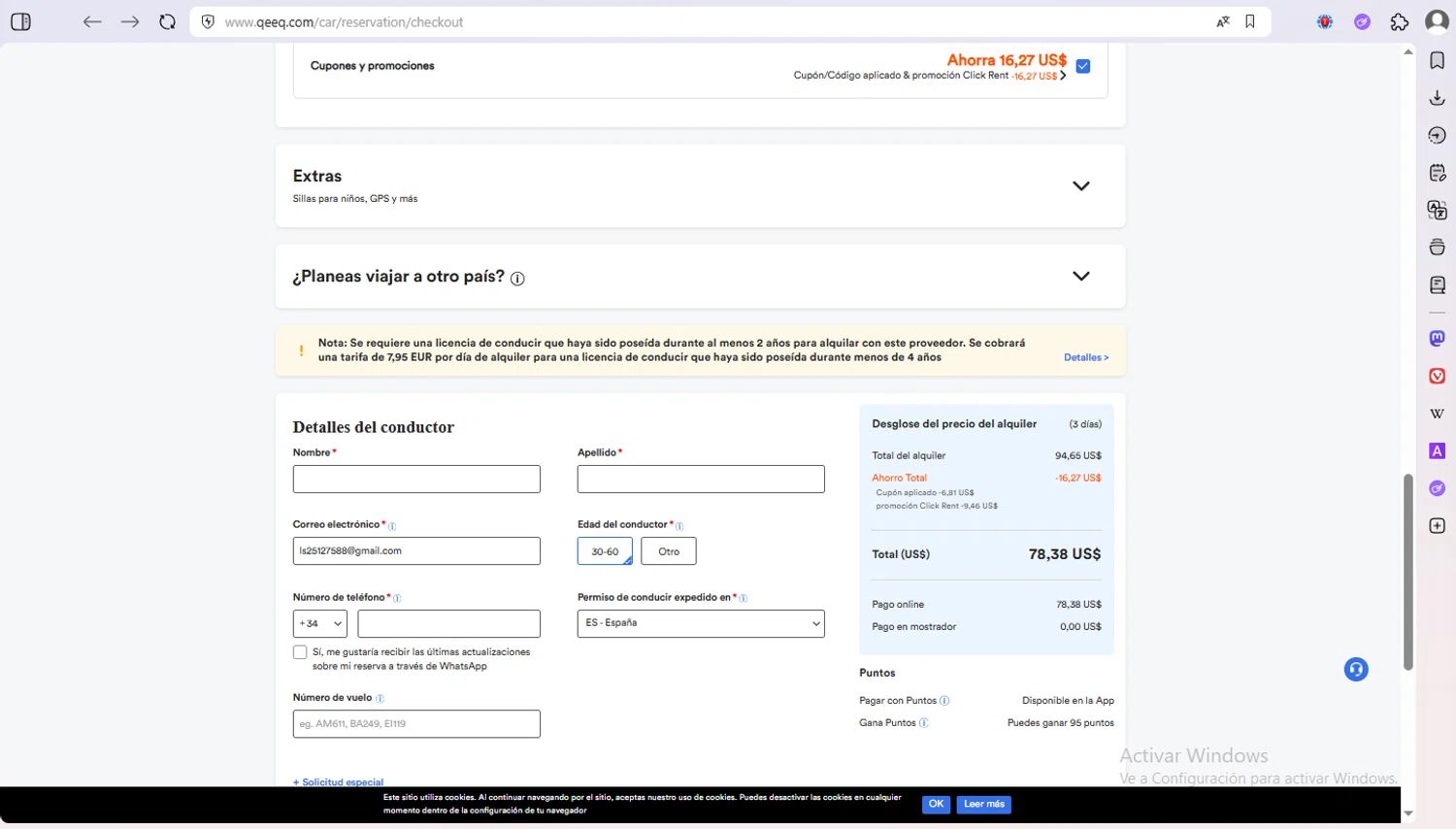This screenshot has height=829, width=1456.
Task: Open applied coupon details arrow
Action: 1063,75
